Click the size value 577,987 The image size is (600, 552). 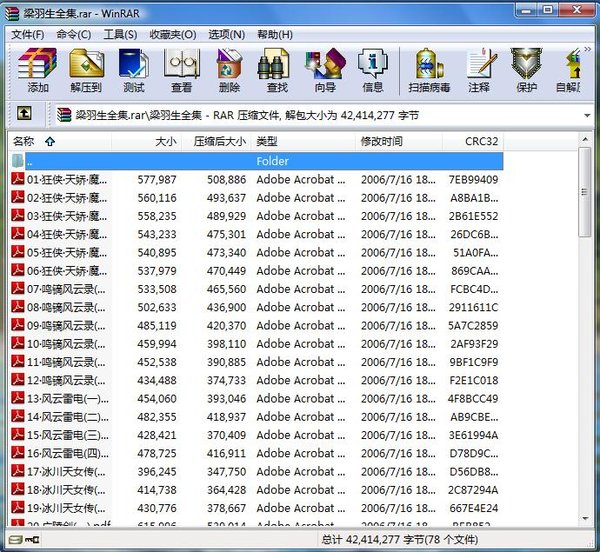tap(157, 179)
